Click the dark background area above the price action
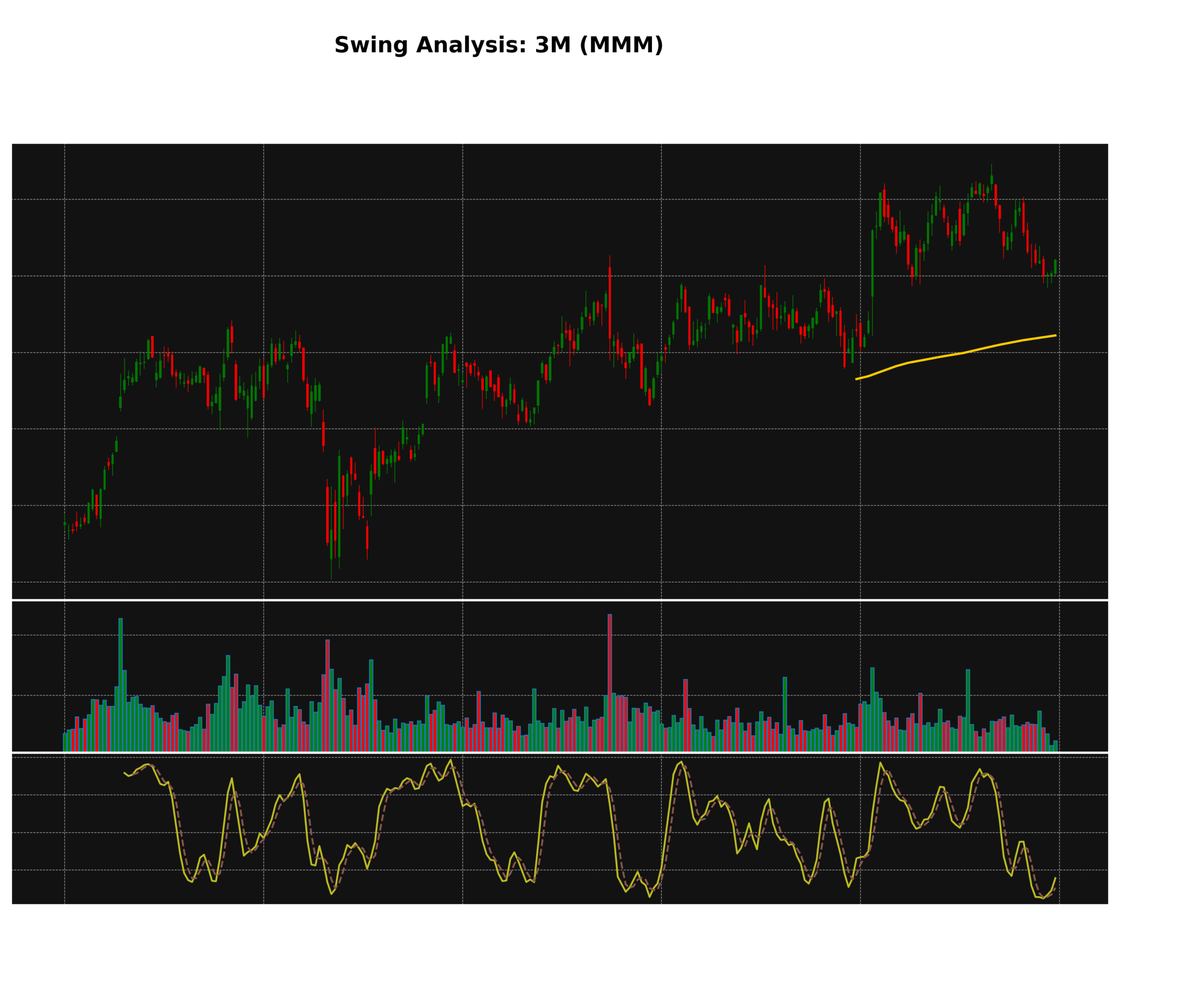 point(286,171)
